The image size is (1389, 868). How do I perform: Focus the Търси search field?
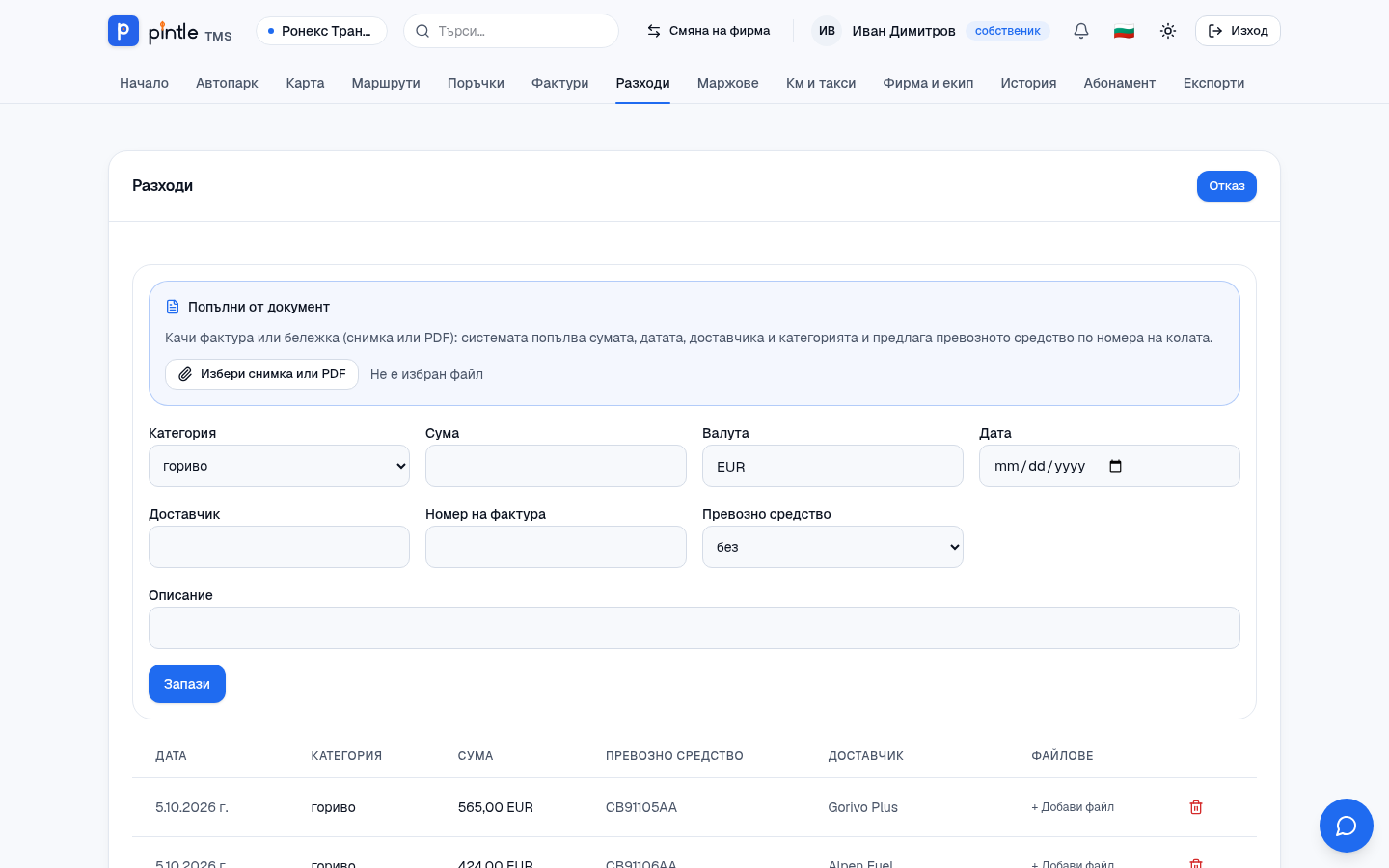pyautogui.click(x=511, y=31)
